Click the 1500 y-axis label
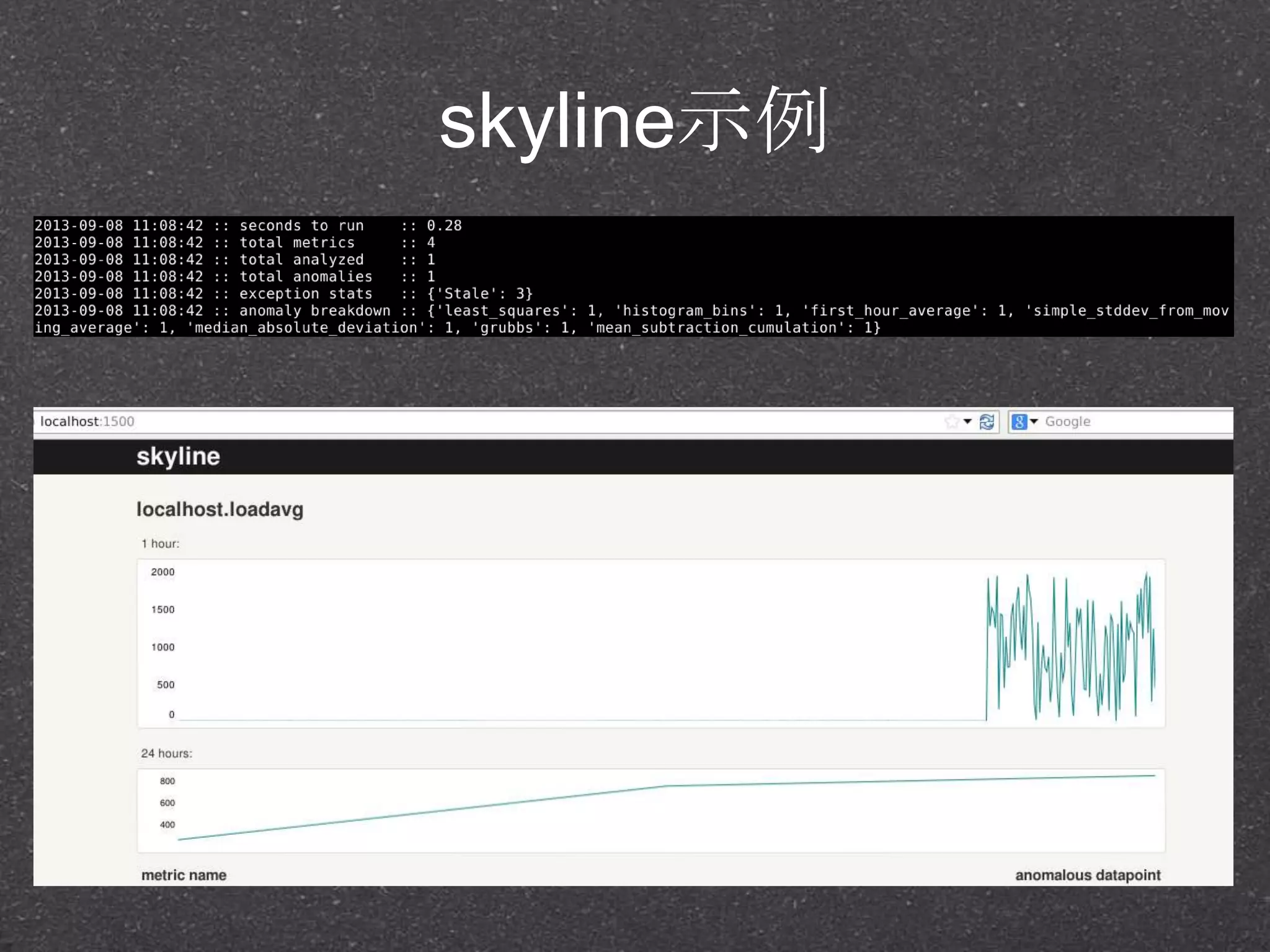The width and height of the screenshot is (1270, 952). point(162,610)
